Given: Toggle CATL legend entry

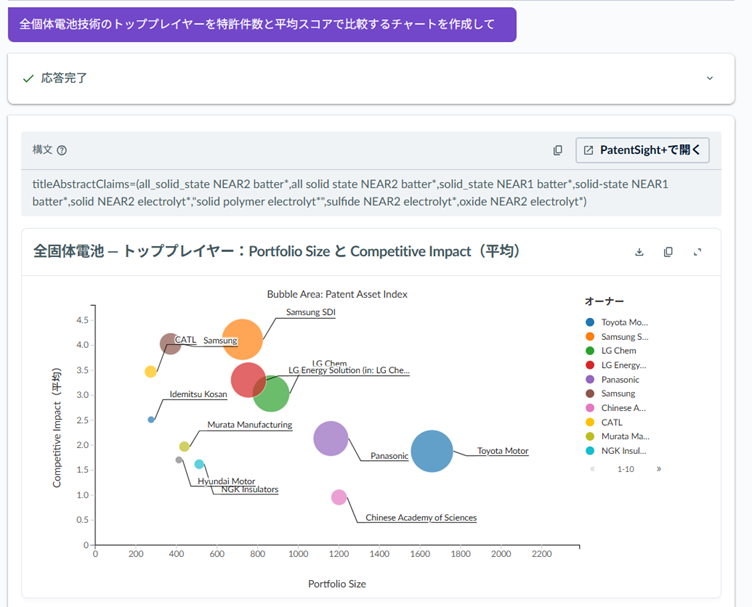Looking at the screenshot, I should [x=604, y=422].
